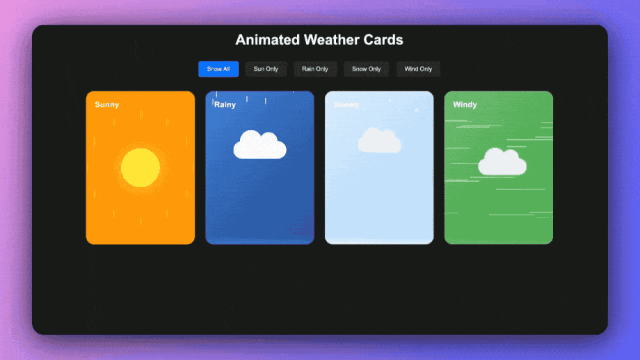640x360 pixels.
Task: Activate the Wind Only filter button
Action: pos(418,69)
